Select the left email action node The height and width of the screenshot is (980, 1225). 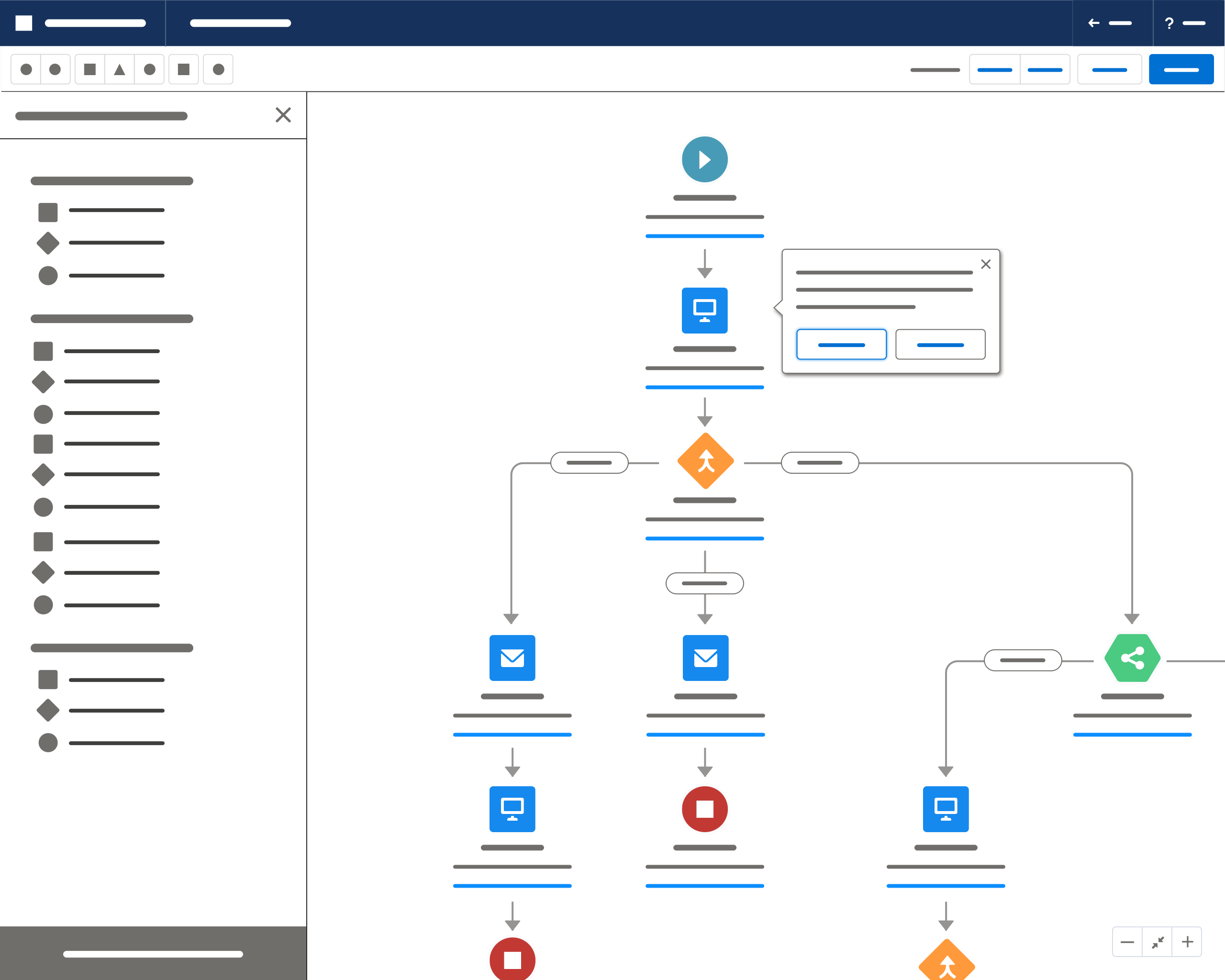coord(512,658)
